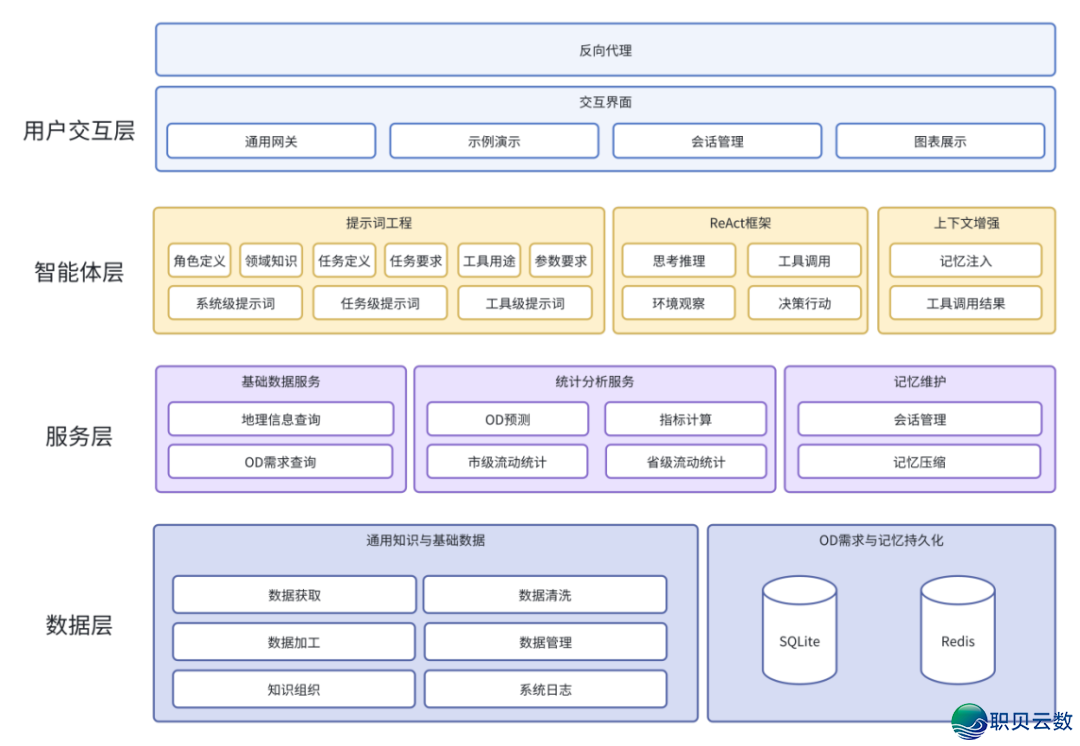Click the 系统级提示词 box
This screenshot has height=746, width=1080.
[235, 303]
